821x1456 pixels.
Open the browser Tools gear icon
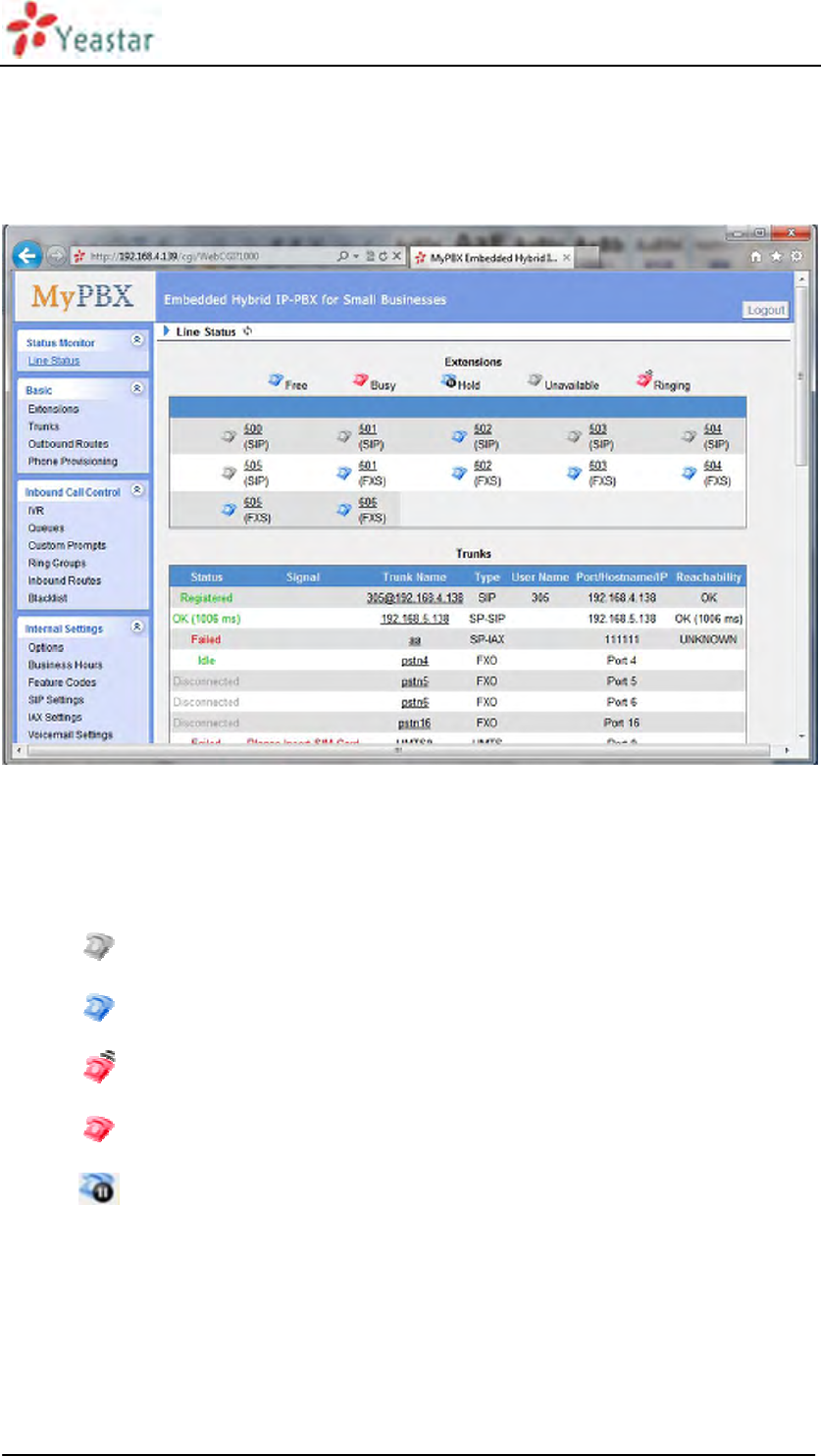pyautogui.click(x=796, y=256)
